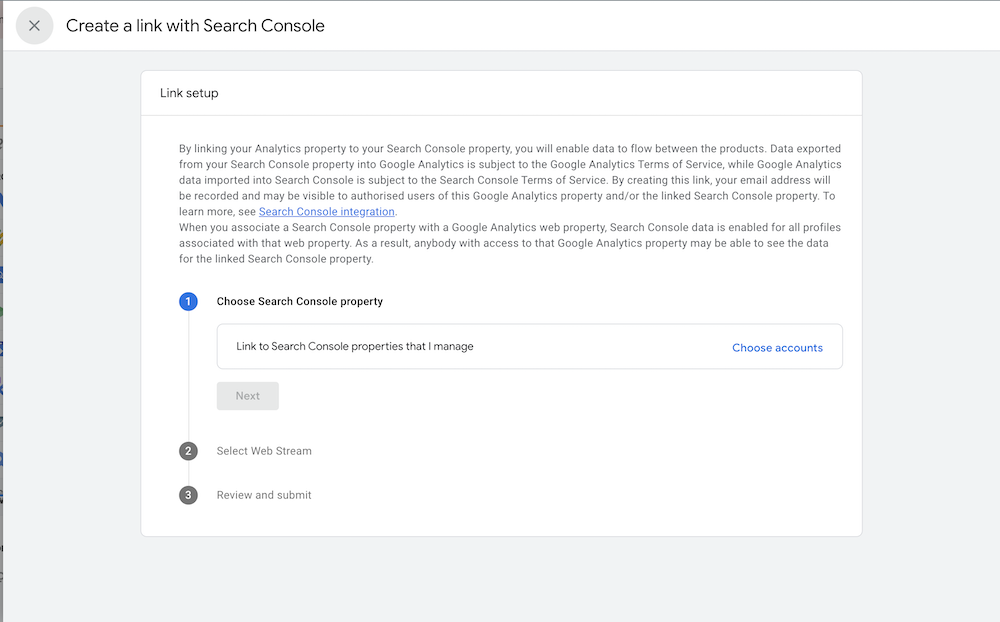
Task: Click the X icon's circular button
Action: [34, 25]
